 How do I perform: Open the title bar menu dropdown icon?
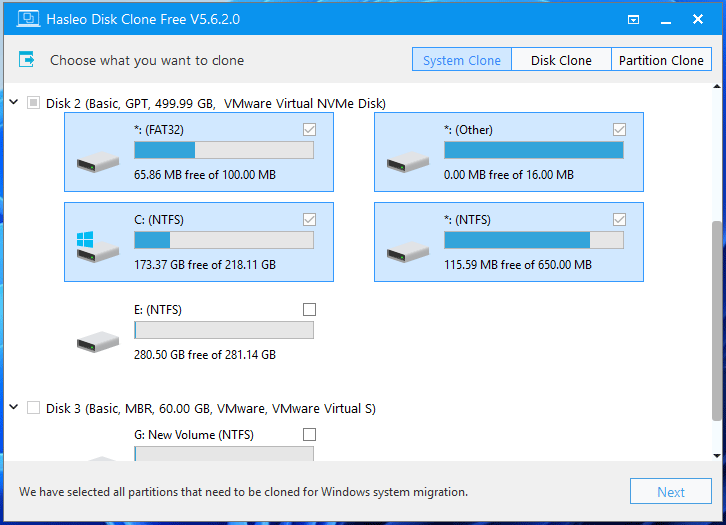tap(633, 19)
